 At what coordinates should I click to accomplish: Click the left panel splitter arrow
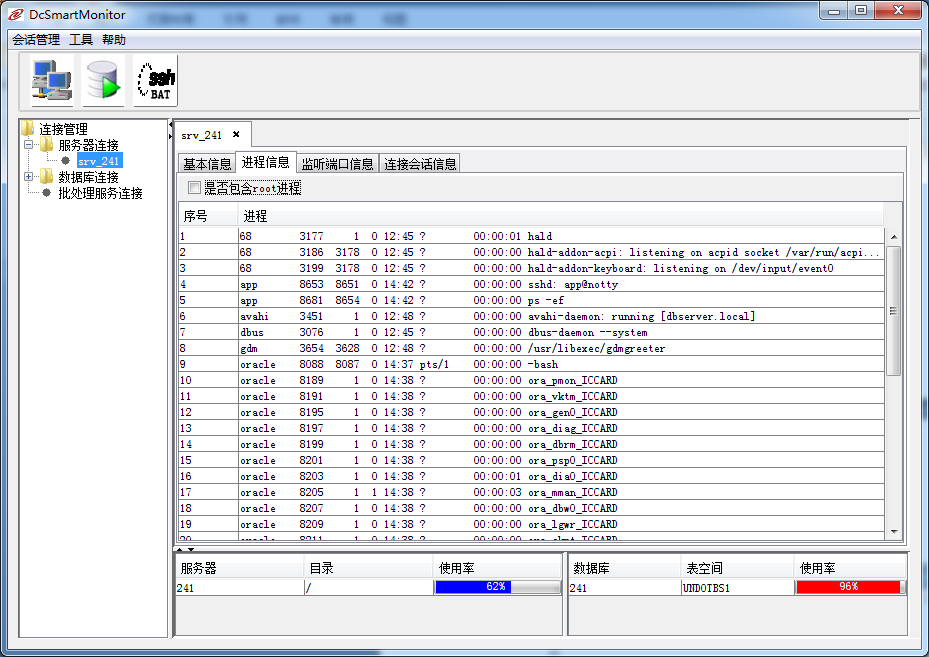[x=171, y=125]
